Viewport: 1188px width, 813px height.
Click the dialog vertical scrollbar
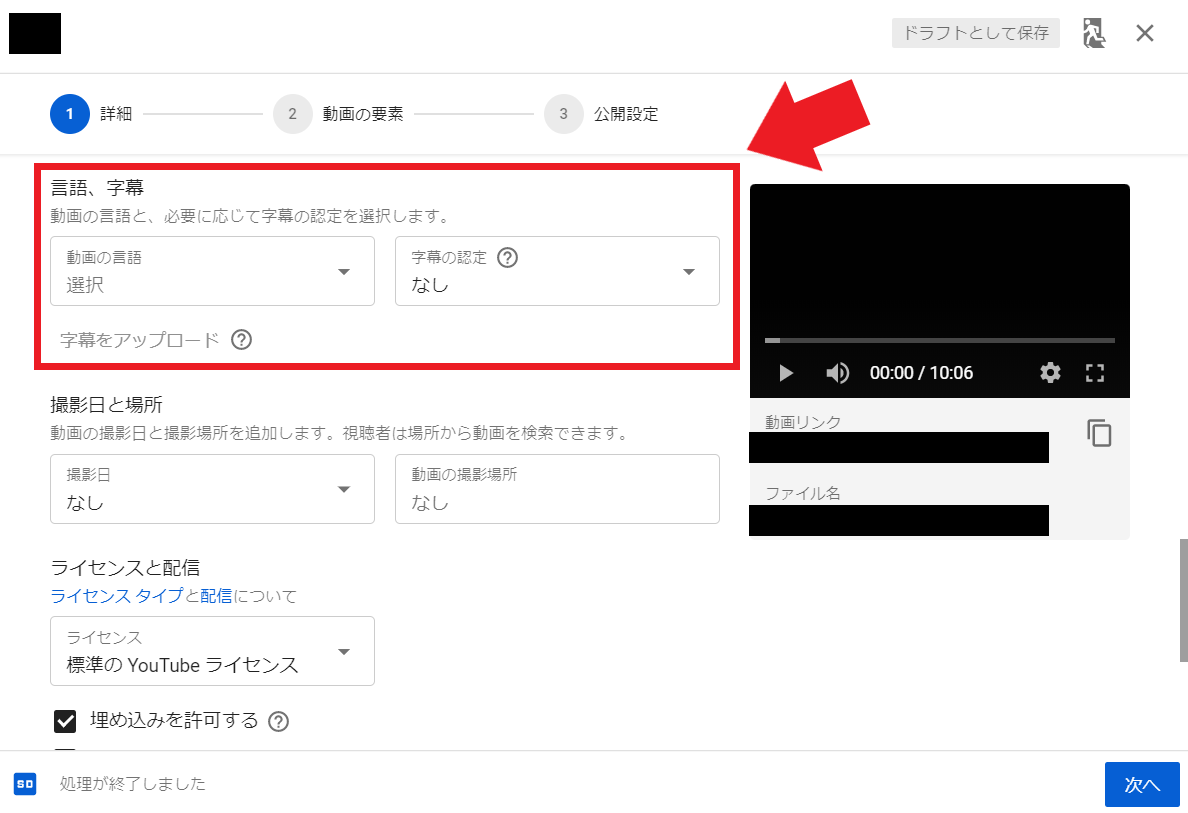point(1183,601)
